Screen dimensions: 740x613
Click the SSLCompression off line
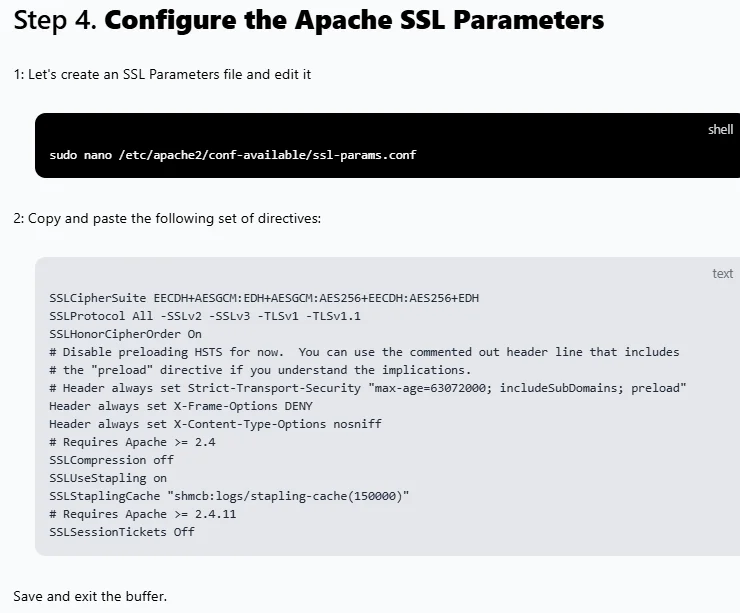click(x=111, y=460)
